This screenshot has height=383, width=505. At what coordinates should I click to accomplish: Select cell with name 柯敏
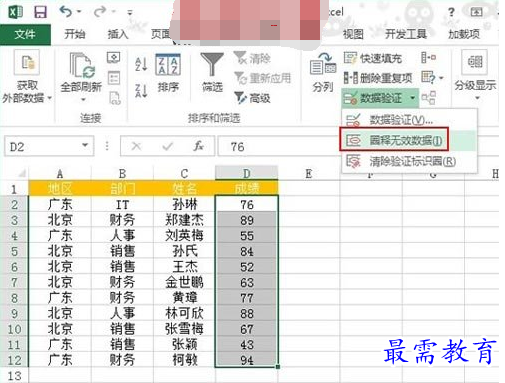tap(184, 360)
